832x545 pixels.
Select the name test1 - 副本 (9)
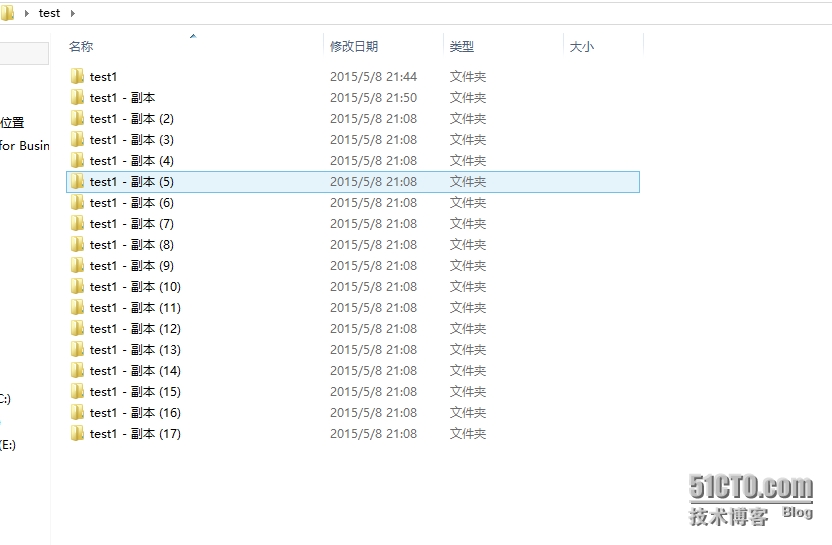(x=132, y=266)
